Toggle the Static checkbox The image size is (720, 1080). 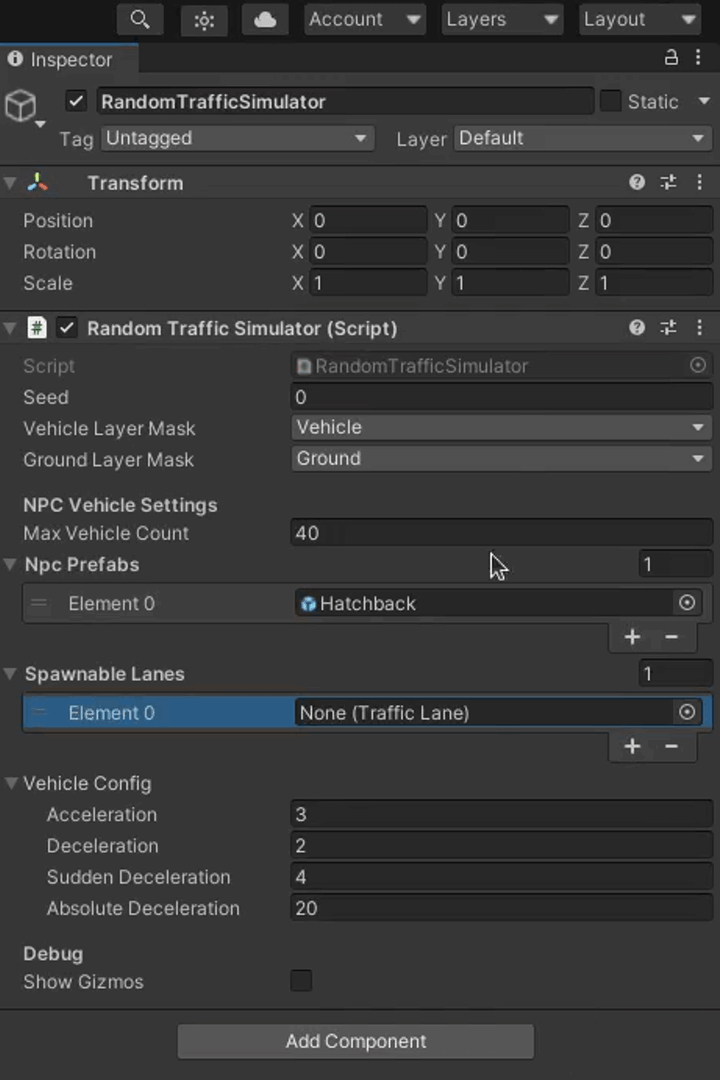pyautogui.click(x=610, y=101)
